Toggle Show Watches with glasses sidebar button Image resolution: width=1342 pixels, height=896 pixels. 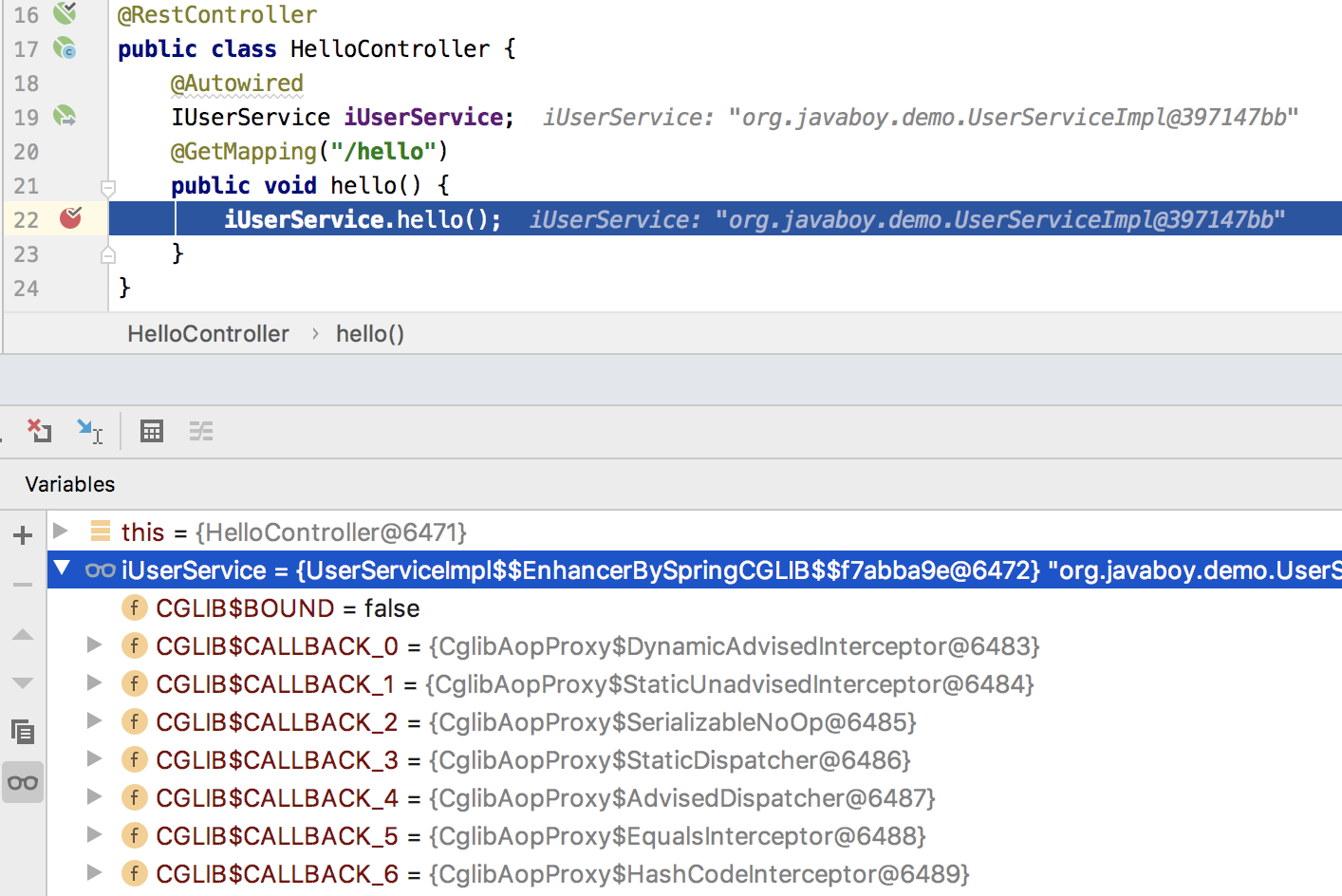[x=22, y=781]
